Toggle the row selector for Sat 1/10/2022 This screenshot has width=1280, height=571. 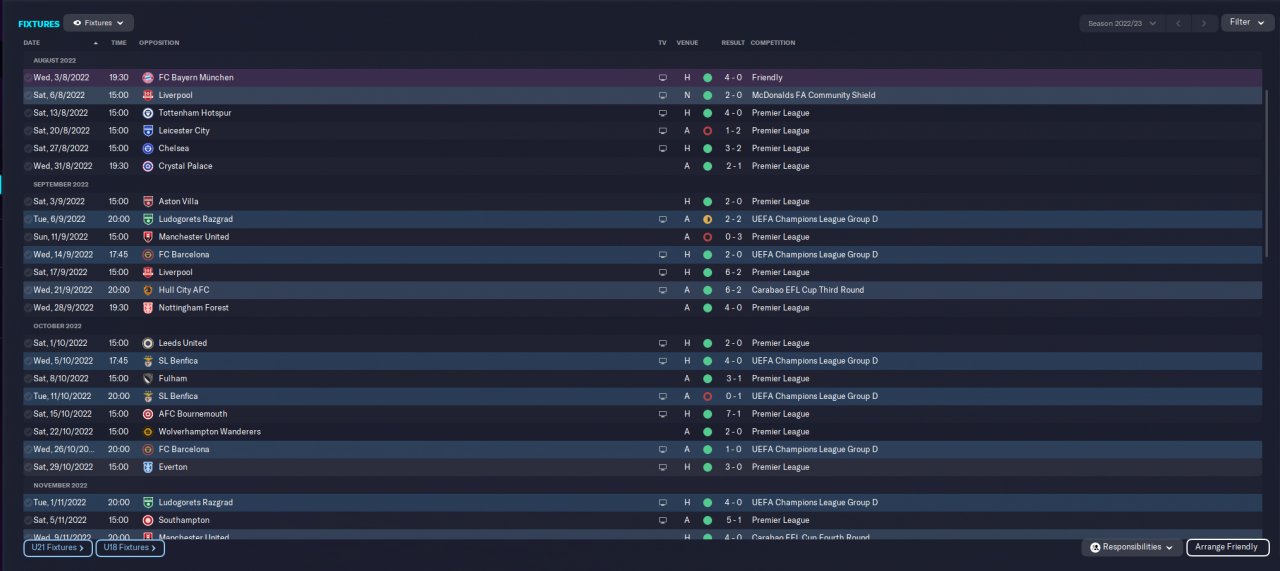pyautogui.click(x=28, y=343)
